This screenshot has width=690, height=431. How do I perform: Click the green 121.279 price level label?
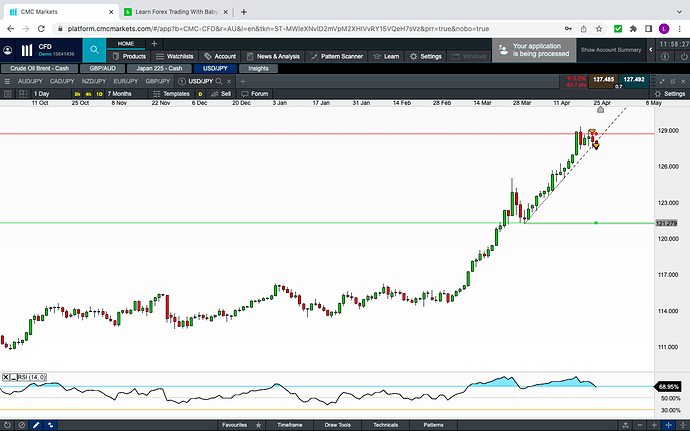pos(667,222)
